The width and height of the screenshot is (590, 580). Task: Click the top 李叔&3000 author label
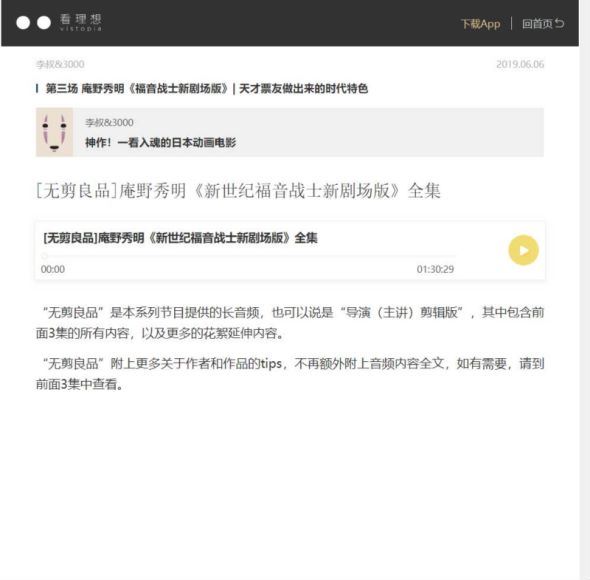[x=60, y=64]
